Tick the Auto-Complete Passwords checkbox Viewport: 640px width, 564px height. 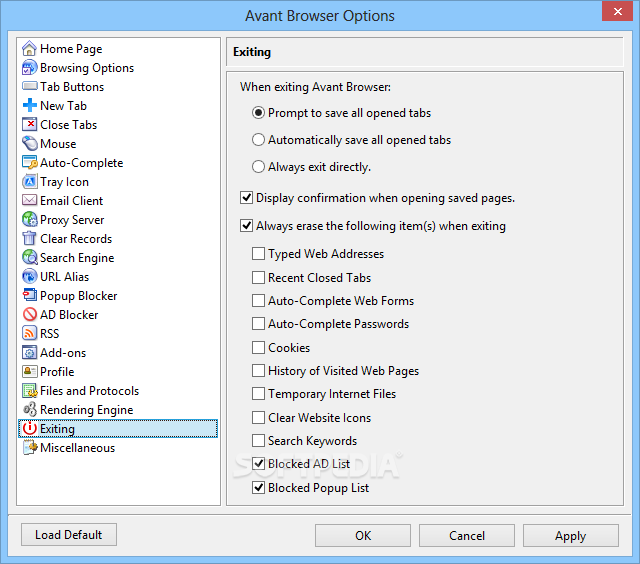[x=258, y=324]
